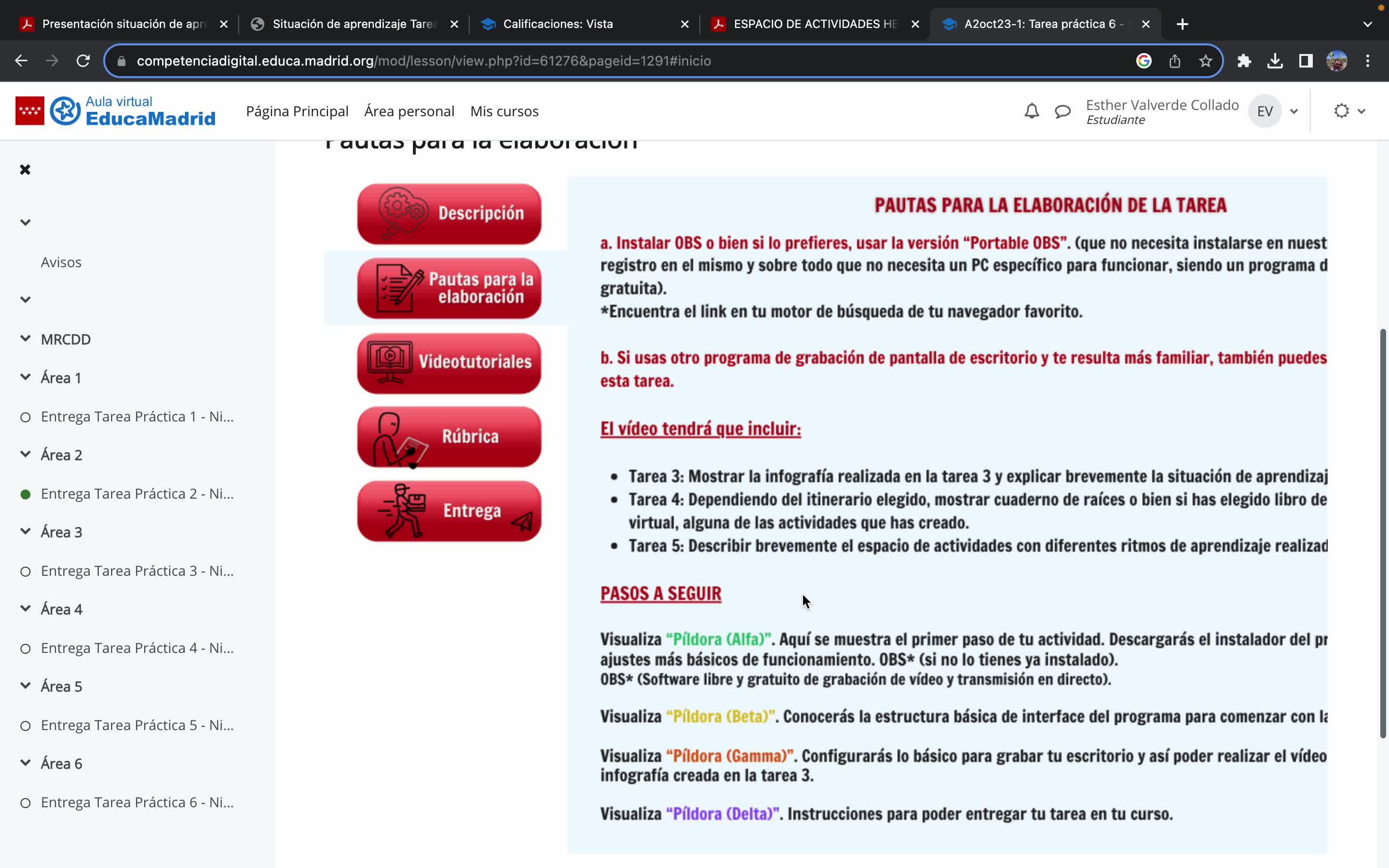This screenshot has height=868, width=1389.
Task: Collapse the MRCDD section chevron
Action: click(25, 339)
